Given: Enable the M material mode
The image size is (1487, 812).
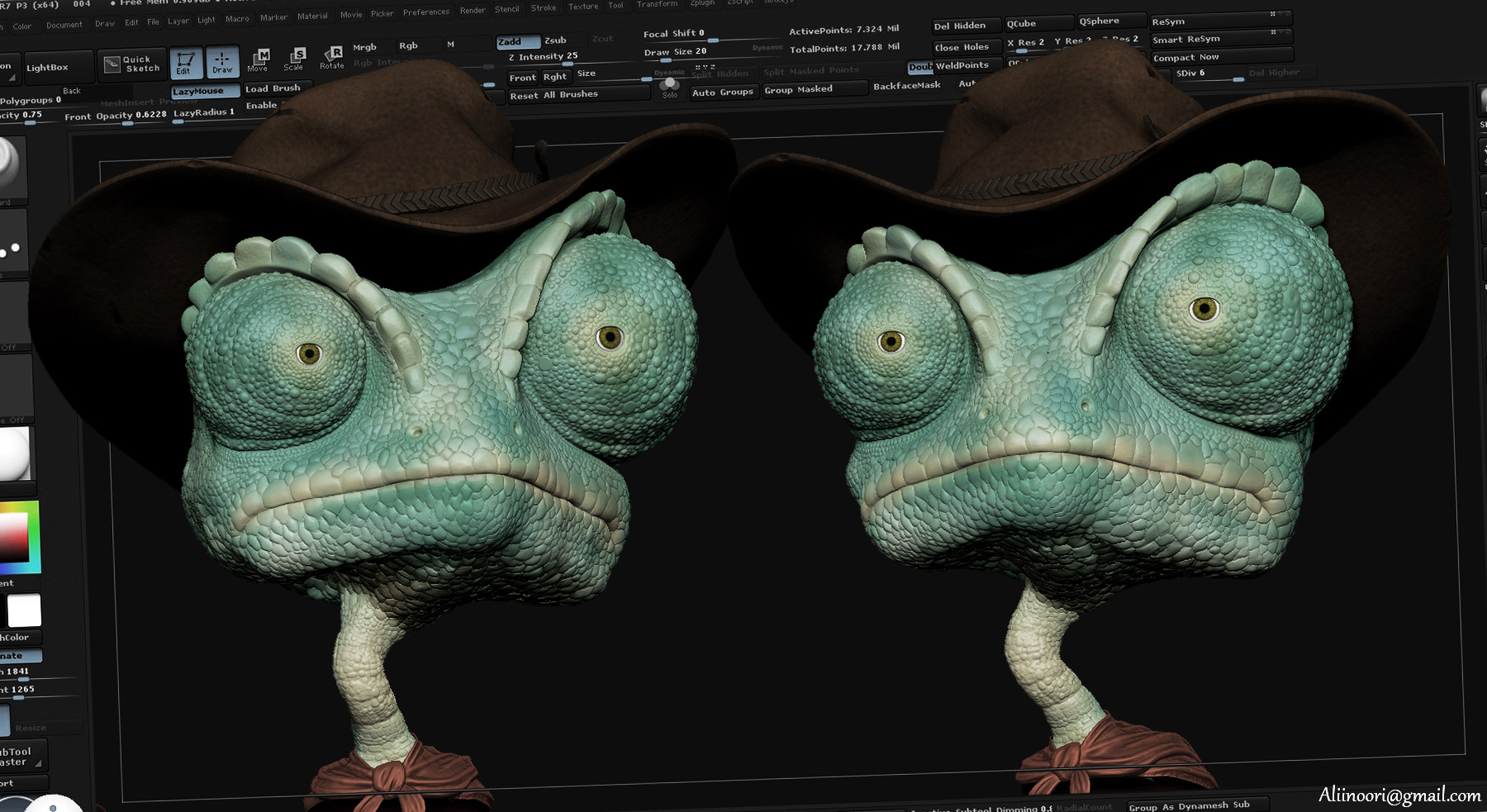Looking at the screenshot, I should pos(450,45).
